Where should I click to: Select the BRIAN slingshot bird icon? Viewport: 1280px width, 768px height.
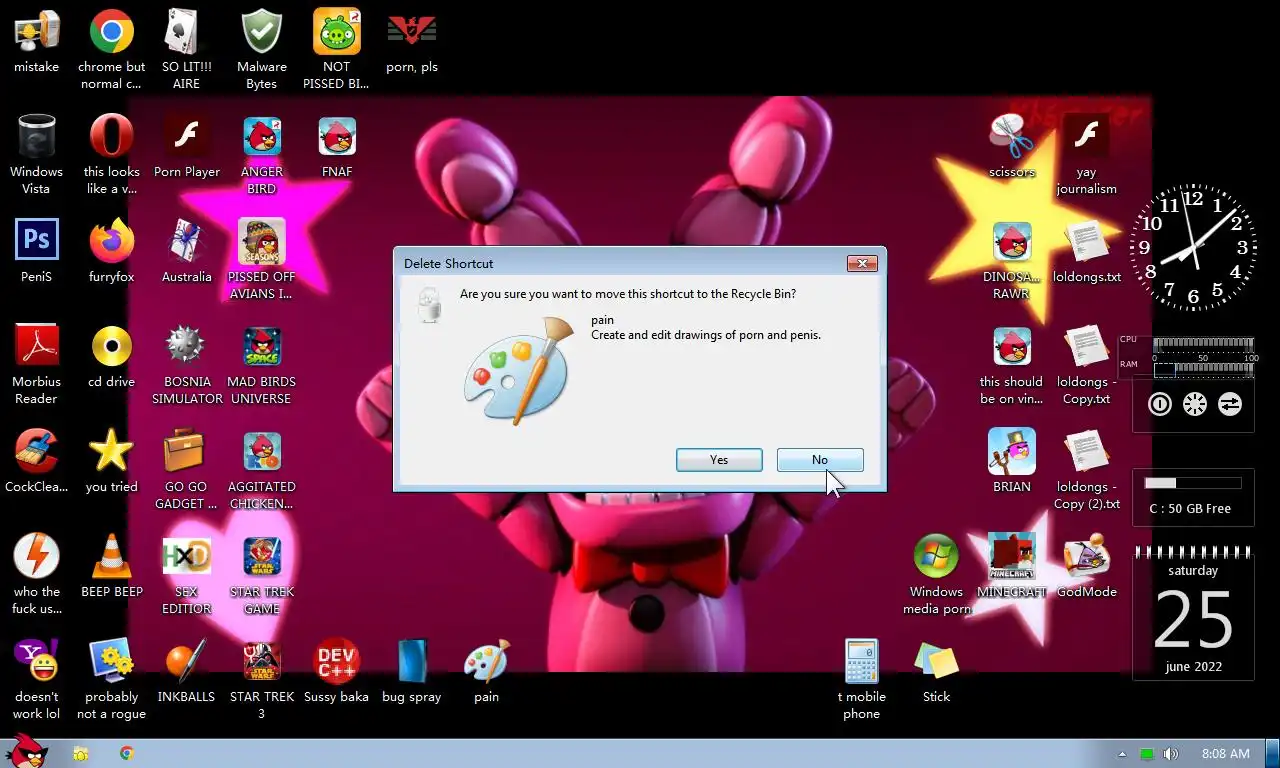tap(1012, 461)
